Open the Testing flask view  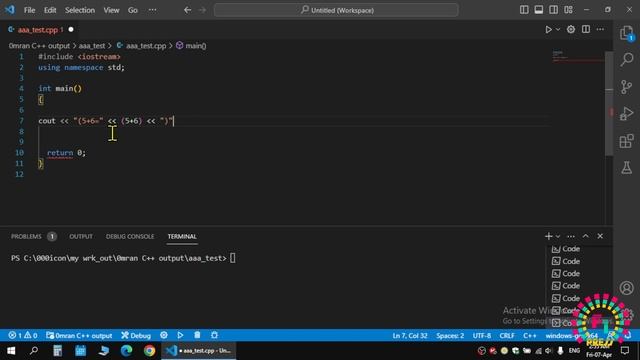coord(627,168)
